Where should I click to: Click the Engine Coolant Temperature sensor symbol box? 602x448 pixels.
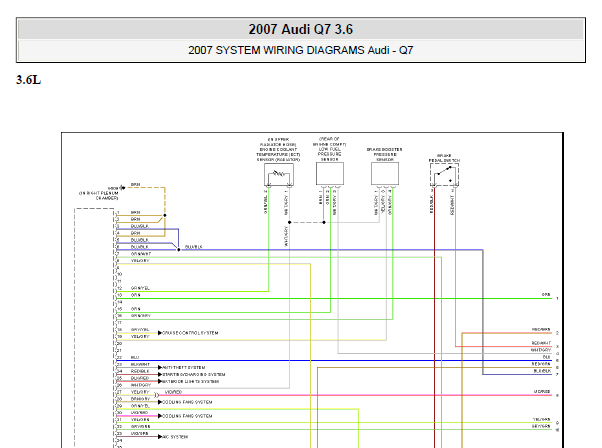[x=279, y=174]
